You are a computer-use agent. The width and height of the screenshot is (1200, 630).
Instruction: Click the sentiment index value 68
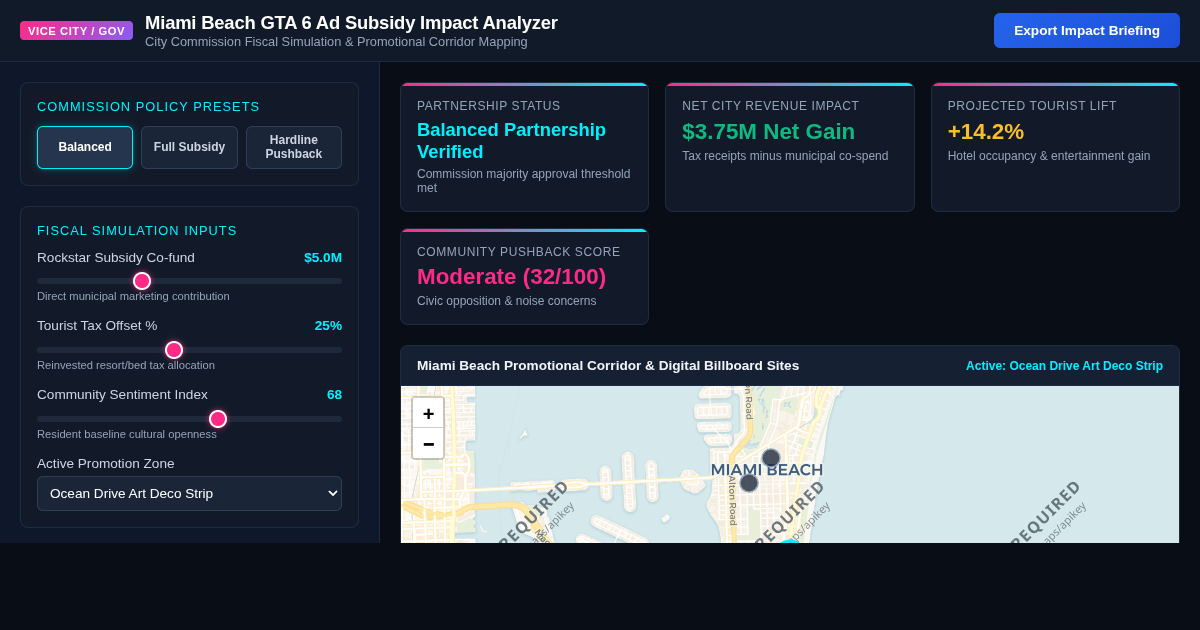(x=334, y=394)
